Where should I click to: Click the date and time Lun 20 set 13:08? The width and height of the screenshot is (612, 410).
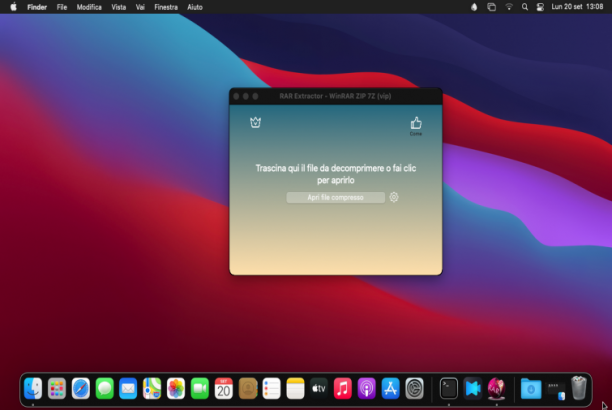click(577, 7)
